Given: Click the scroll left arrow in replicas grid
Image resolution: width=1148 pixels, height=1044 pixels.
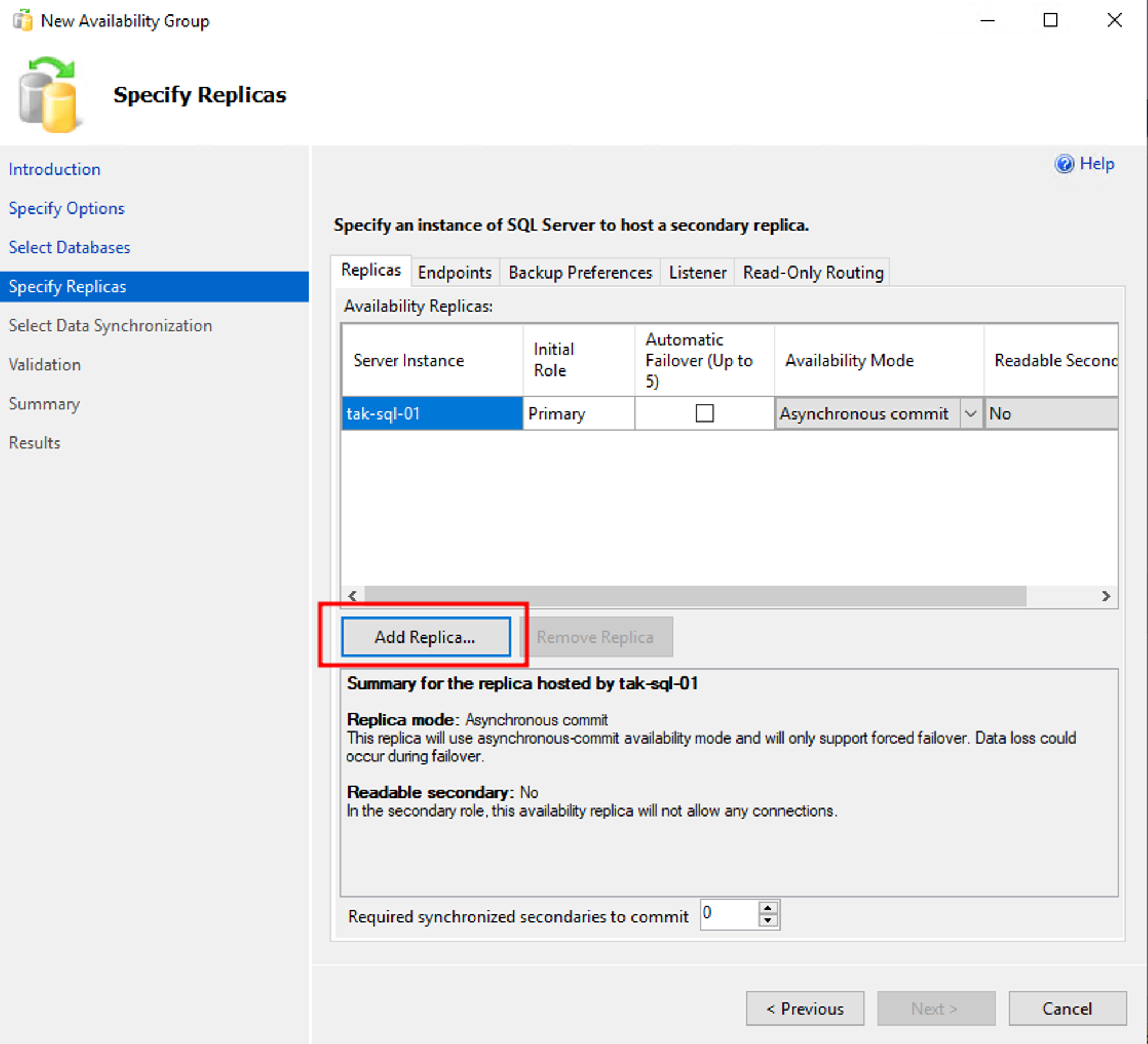Looking at the screenshot, I should 353,596.
